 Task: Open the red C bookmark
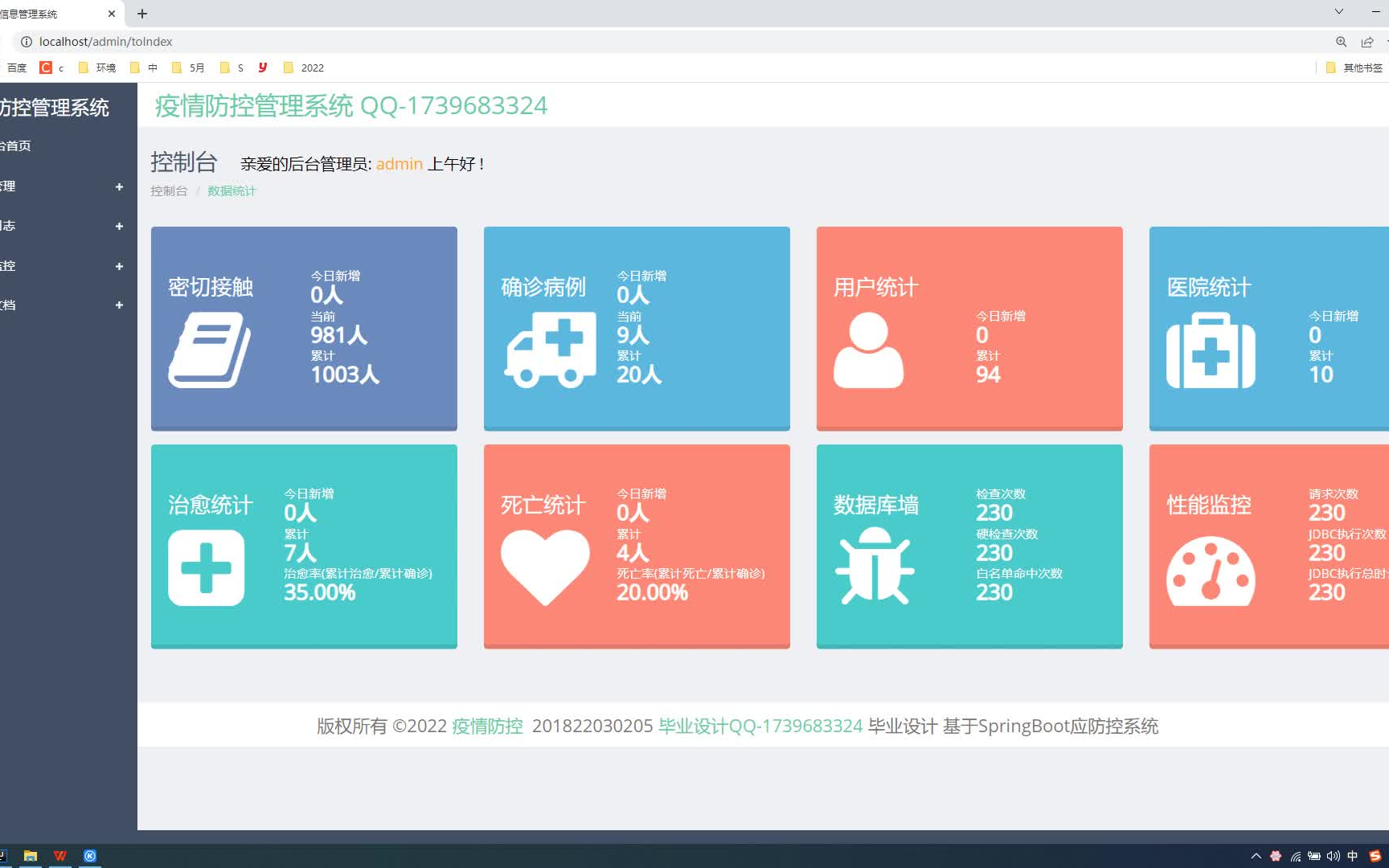pyautogui.click(x=52, y=68)
